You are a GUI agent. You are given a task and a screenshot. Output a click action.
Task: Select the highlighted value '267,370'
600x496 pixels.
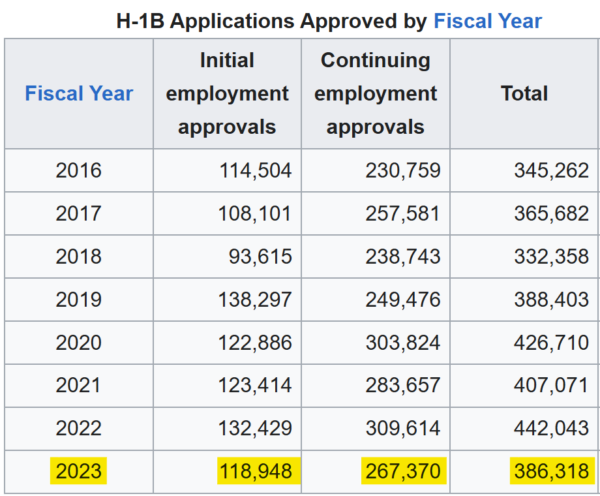click(404, 471)
